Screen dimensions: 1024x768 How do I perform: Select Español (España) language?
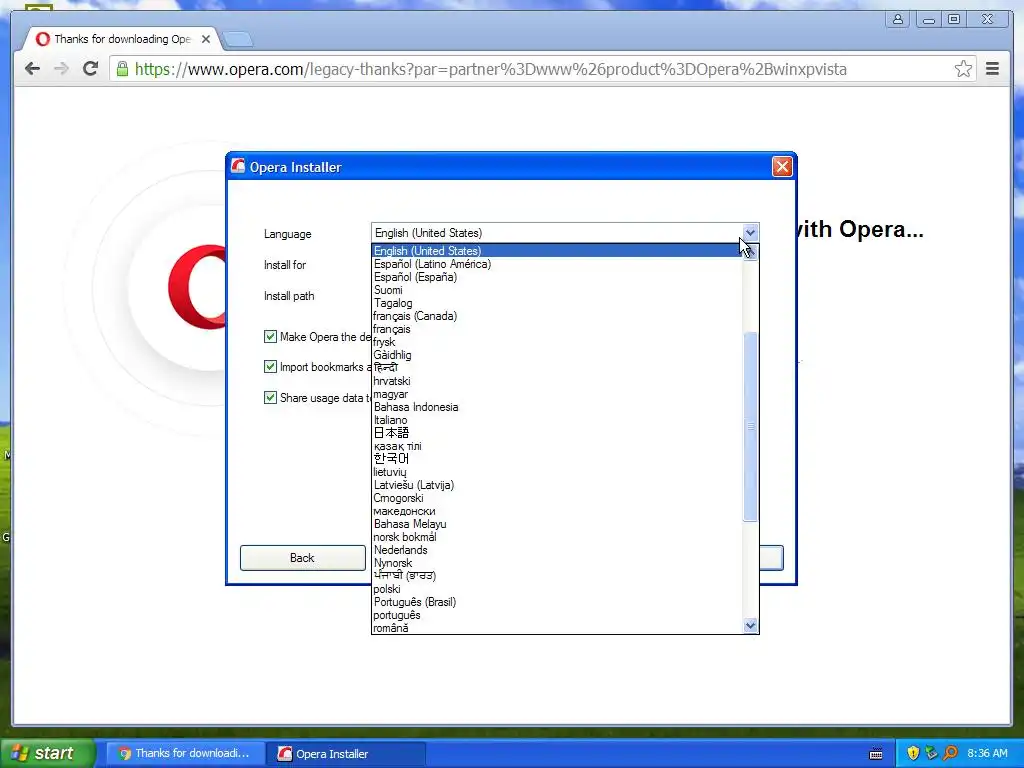[x=557, y=277]
